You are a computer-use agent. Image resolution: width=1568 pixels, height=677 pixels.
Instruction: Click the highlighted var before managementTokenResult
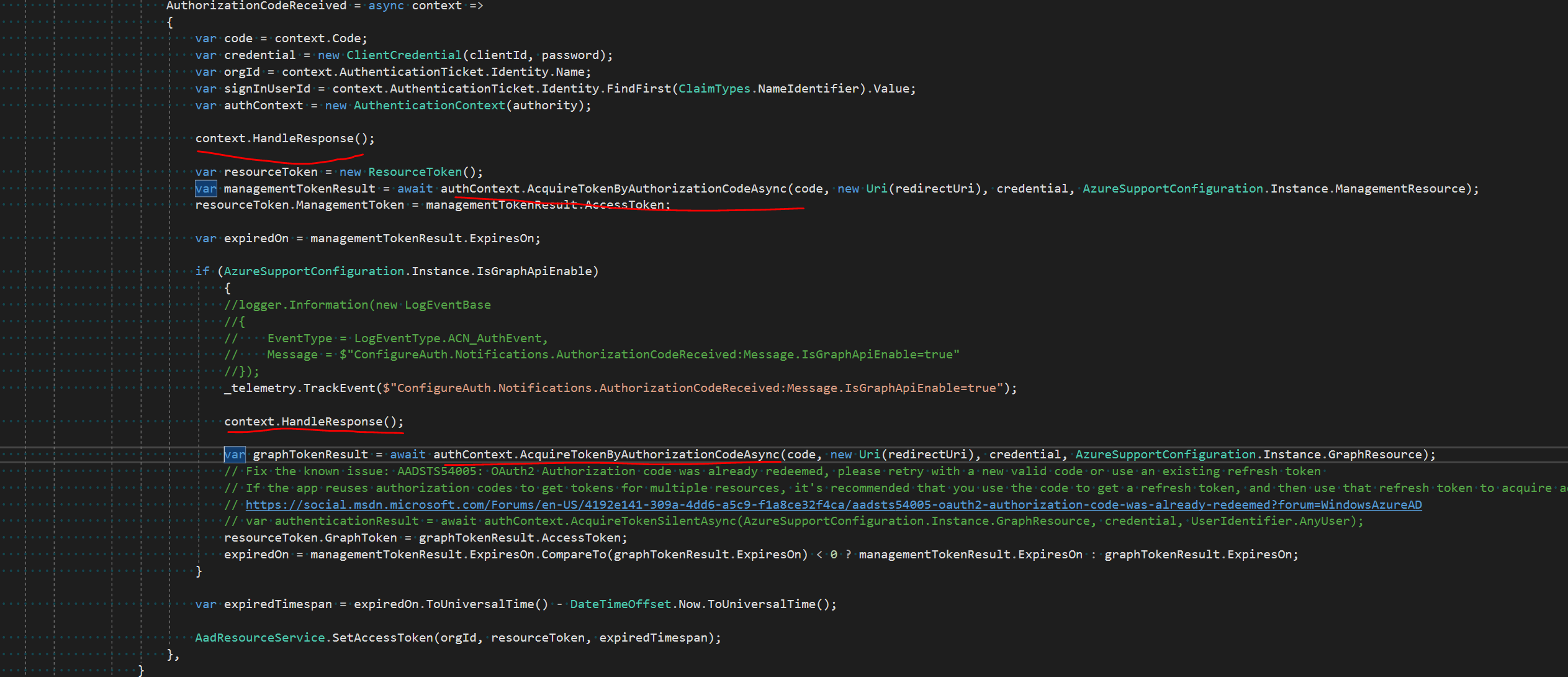205,188
